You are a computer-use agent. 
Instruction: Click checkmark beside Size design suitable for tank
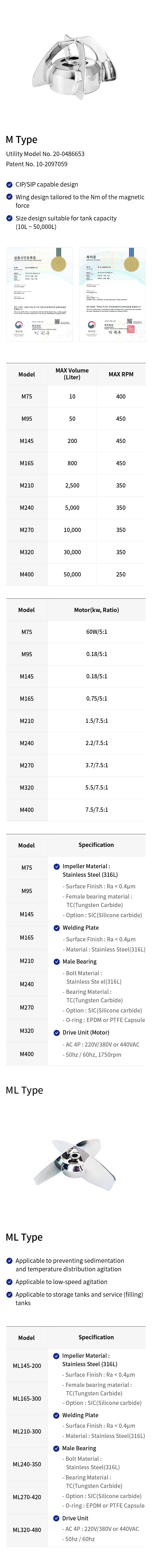9,218
